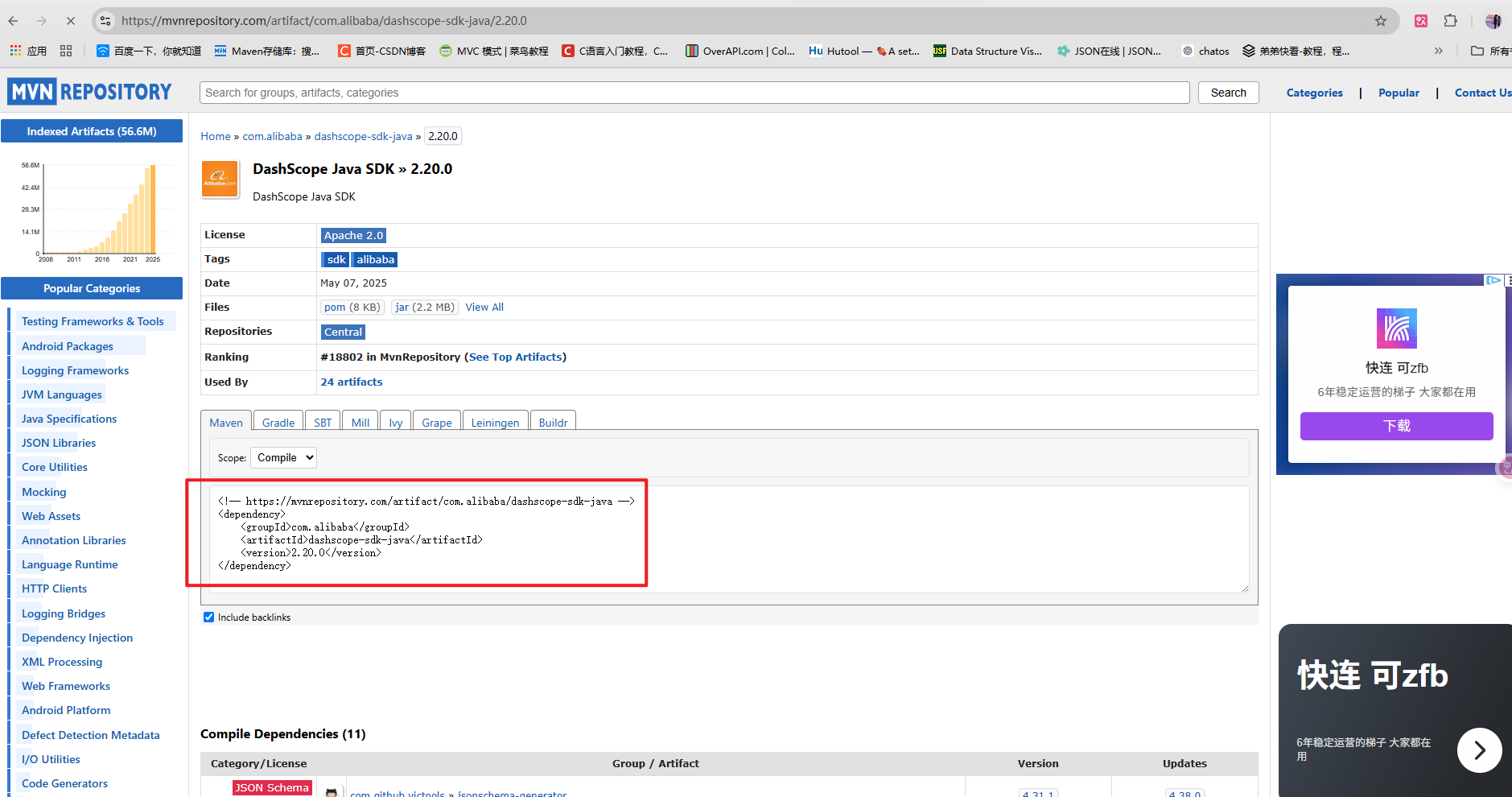Select the Gradle tab

pos(278,422)
